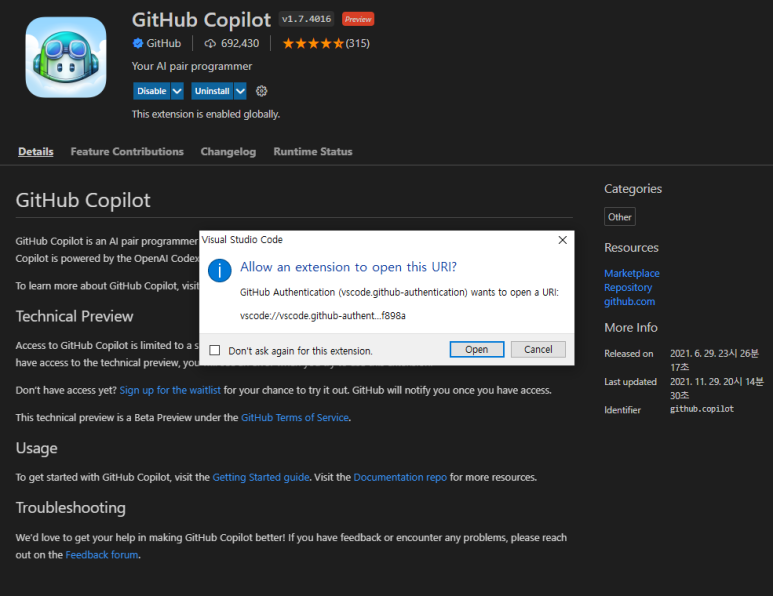The image size is (773, 596).
Task: Expand the Uninstall button dropdown arrow
Action: [240, 91]
